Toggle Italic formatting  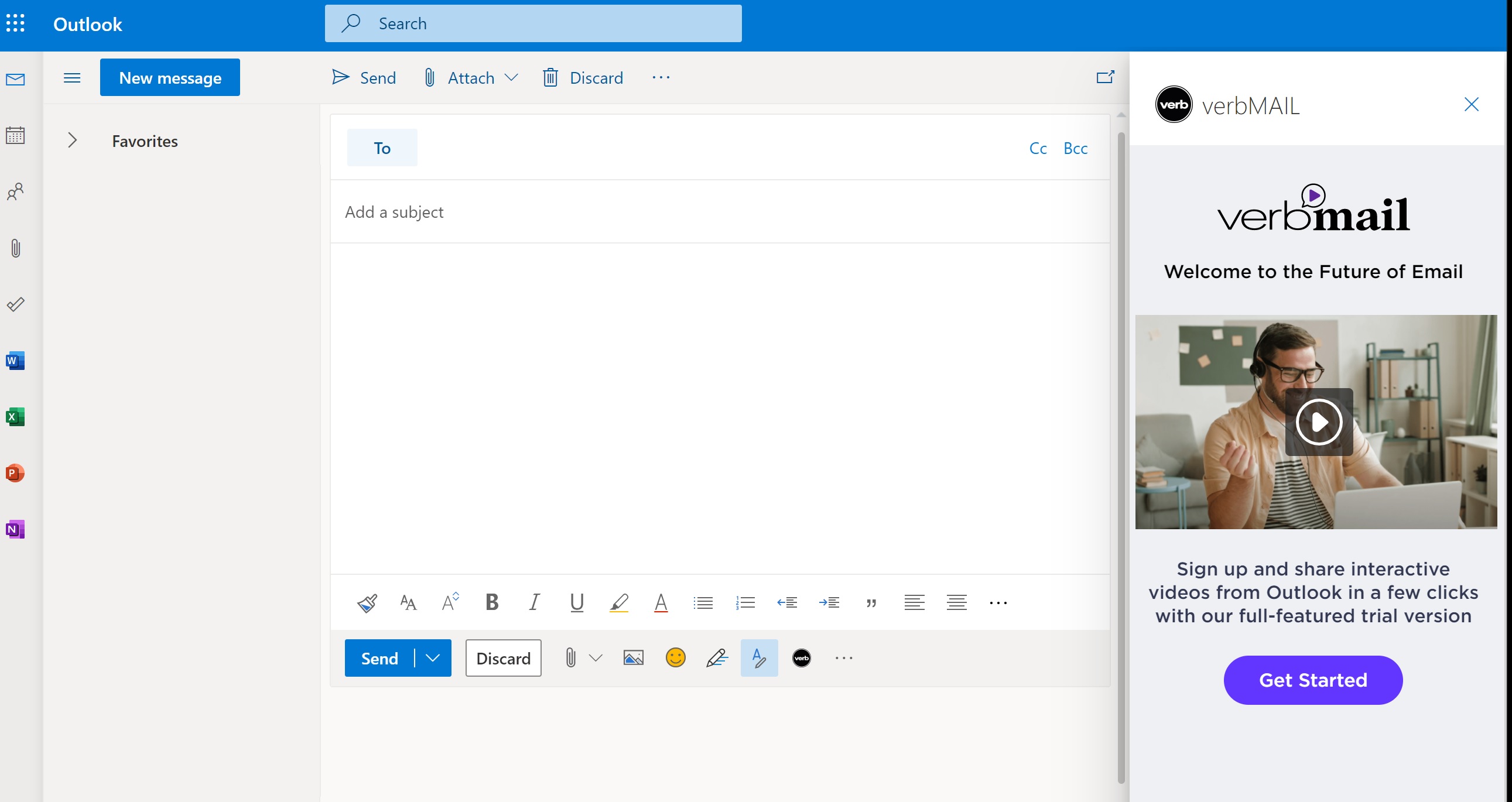pos(534,602)
